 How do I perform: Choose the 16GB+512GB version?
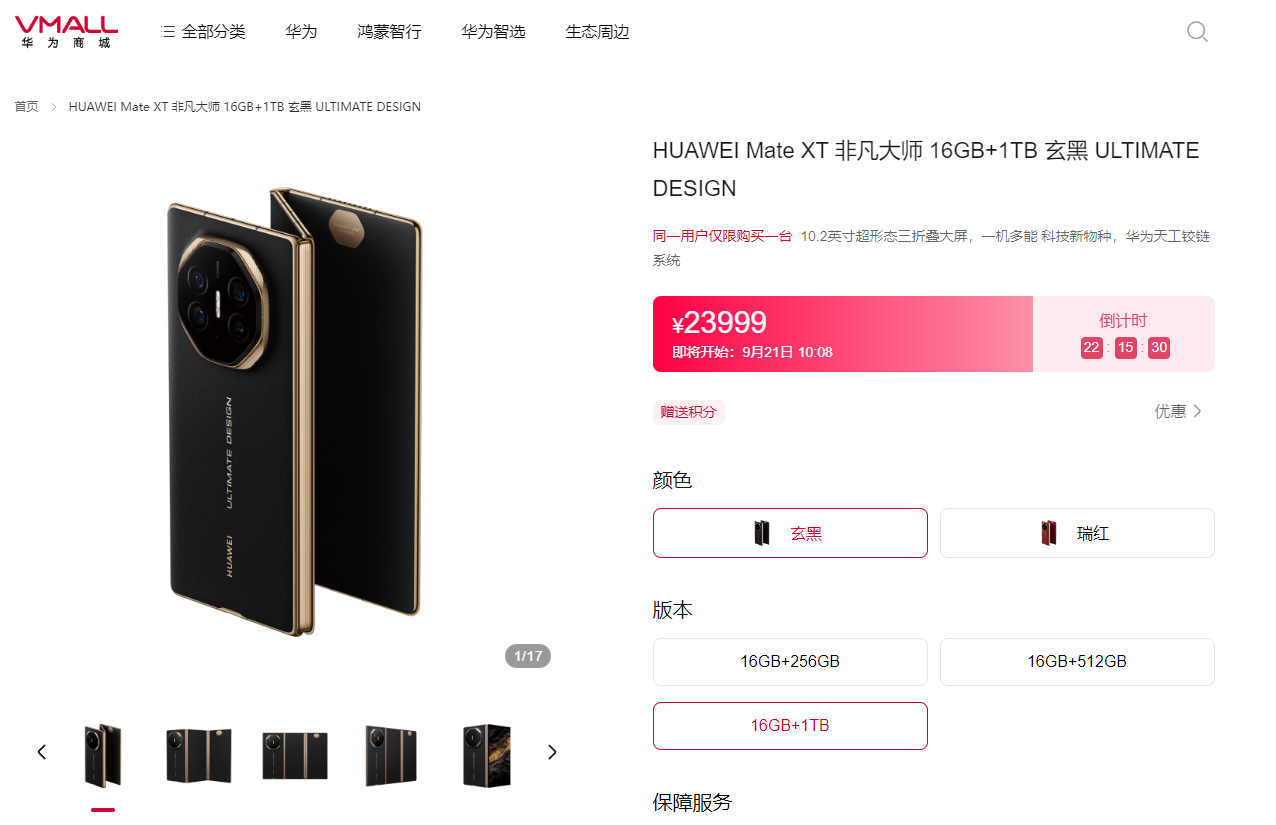pos(1077,662)
